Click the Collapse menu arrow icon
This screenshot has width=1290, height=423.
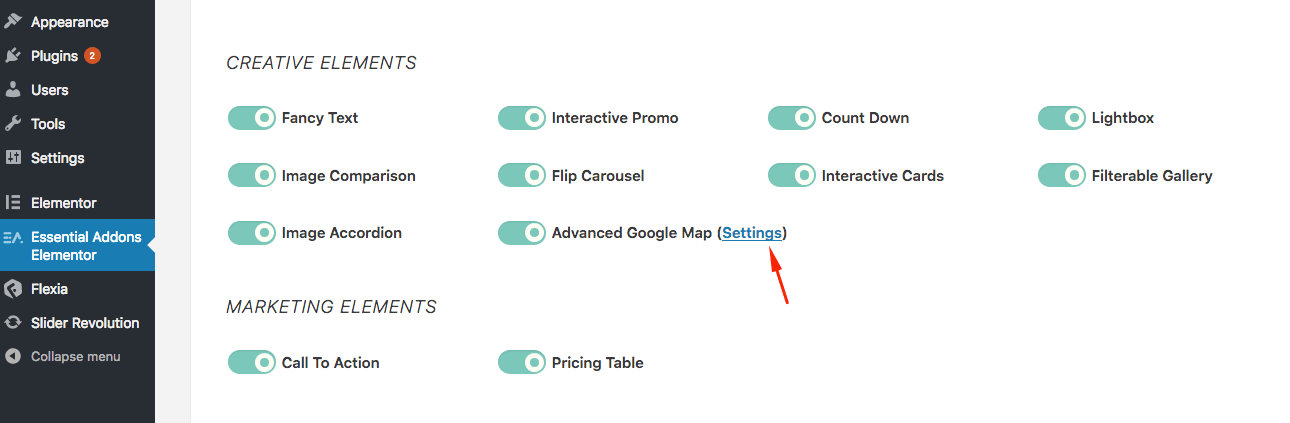click(13, 356)
